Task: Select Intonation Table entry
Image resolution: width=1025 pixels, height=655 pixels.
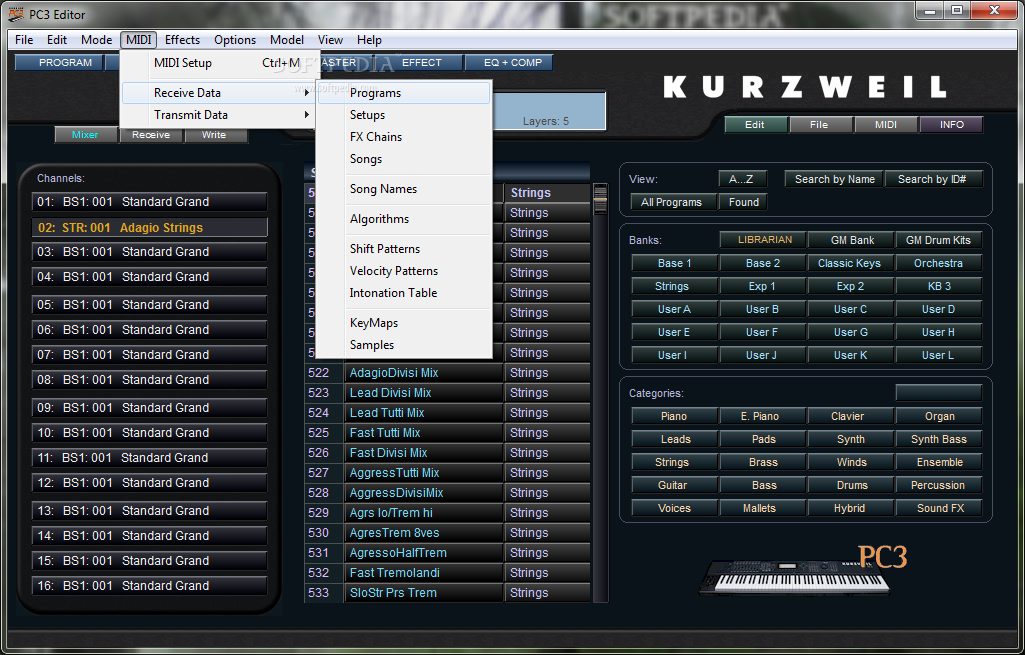Action: tap(404, 293)
